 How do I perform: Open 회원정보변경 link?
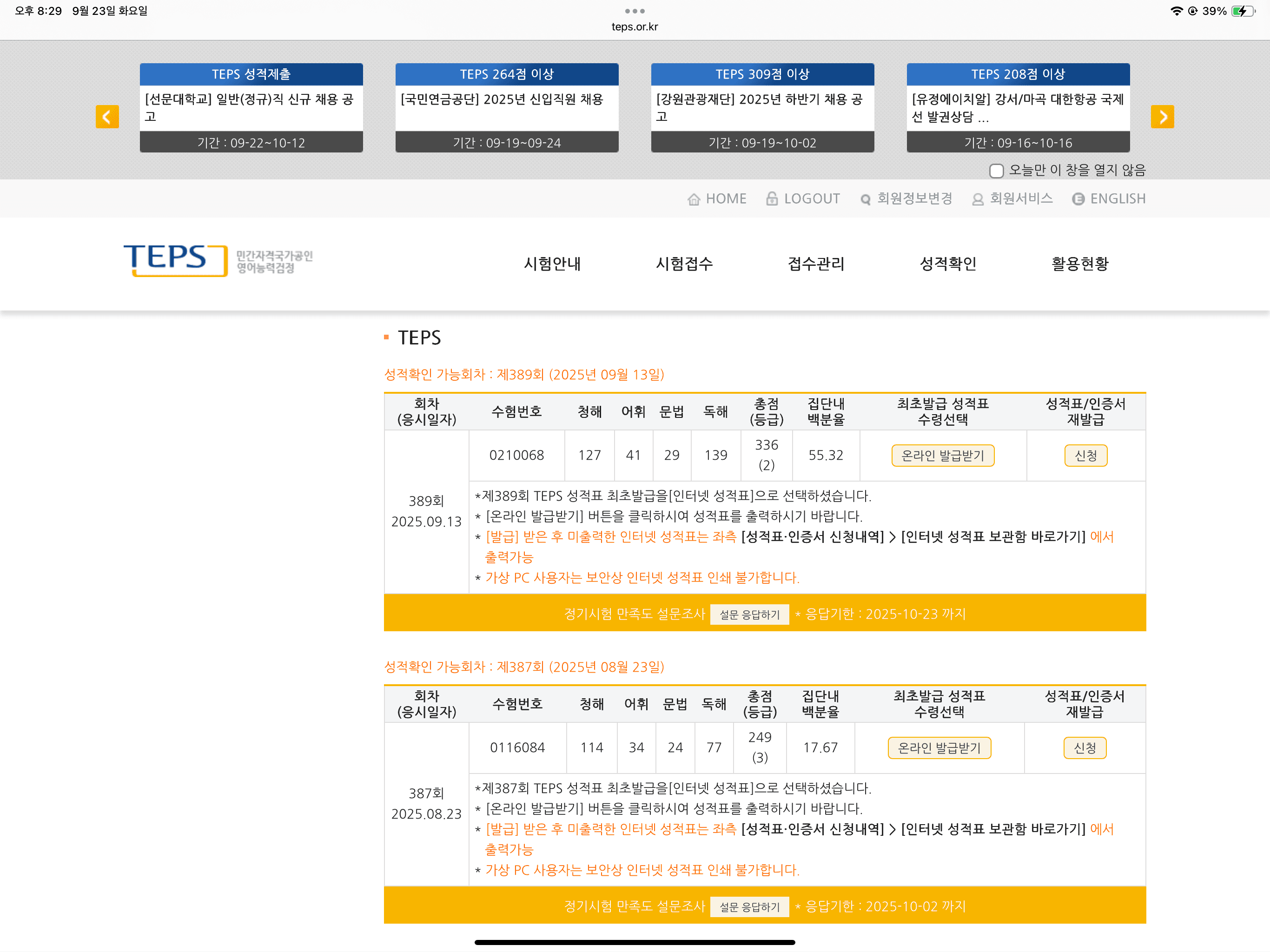point(914,198)
